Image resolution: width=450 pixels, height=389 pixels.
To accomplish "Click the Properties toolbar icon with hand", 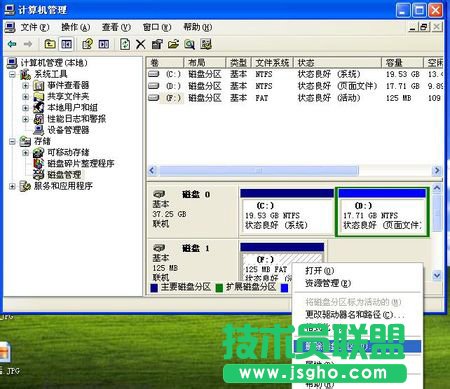I will pos(87,44).
